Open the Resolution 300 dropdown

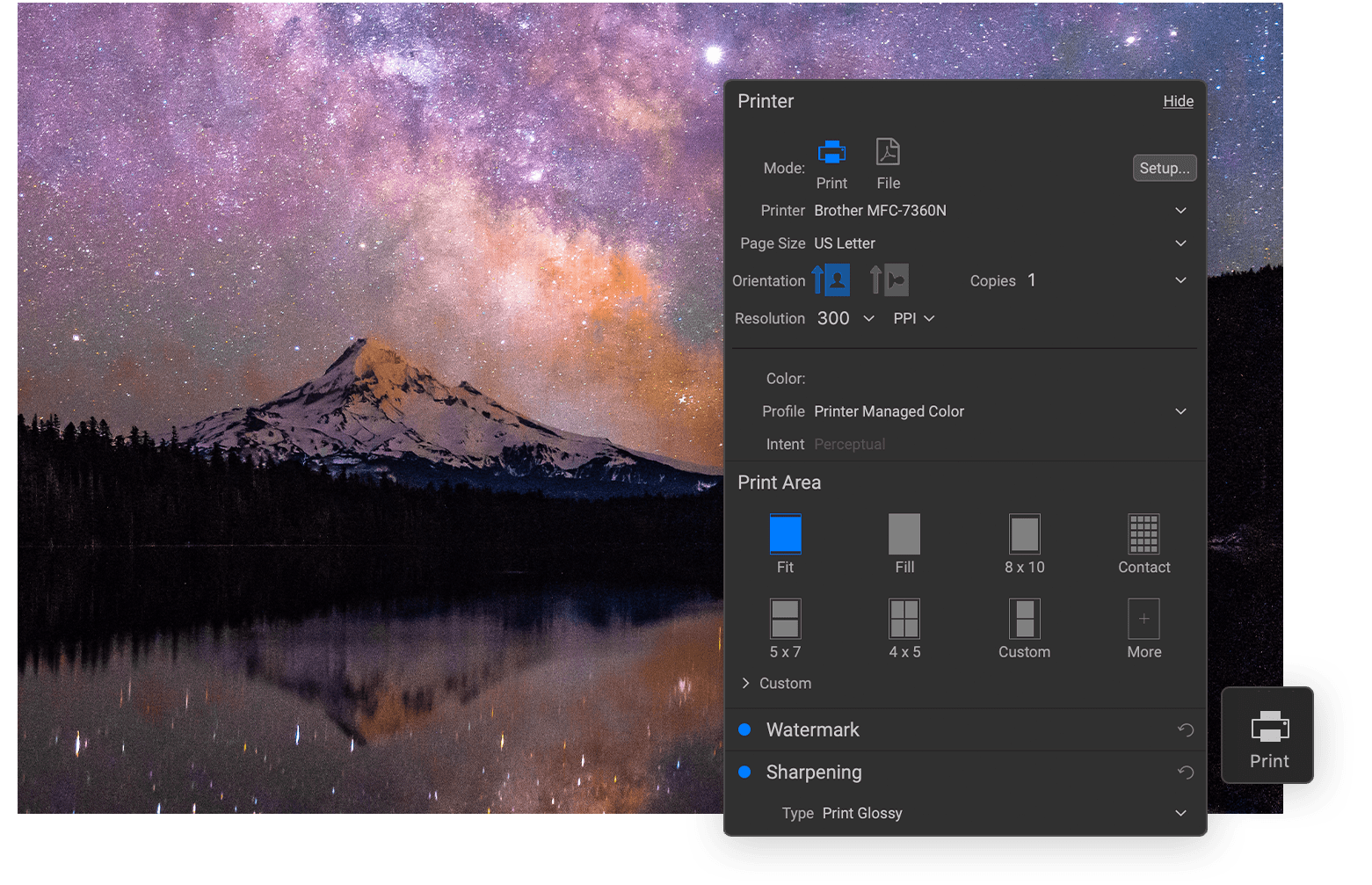846,318
